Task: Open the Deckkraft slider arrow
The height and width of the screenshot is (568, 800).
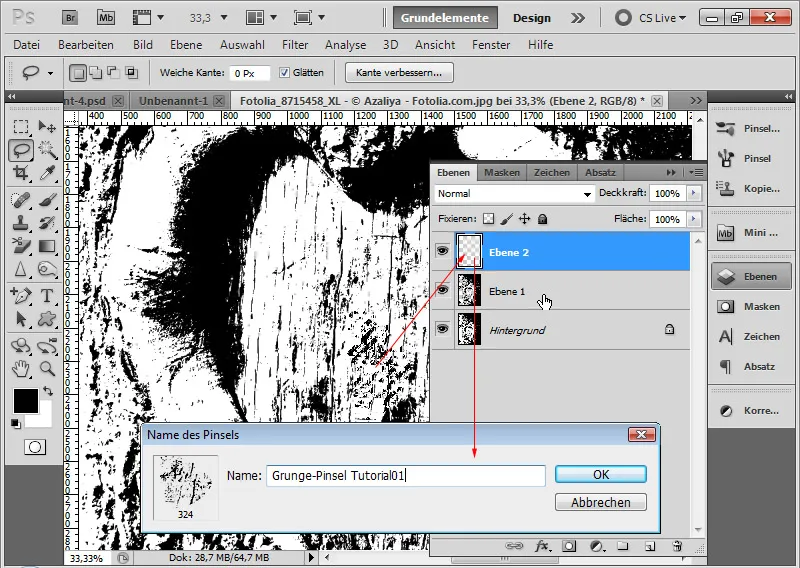Action: tap(693, 193)
